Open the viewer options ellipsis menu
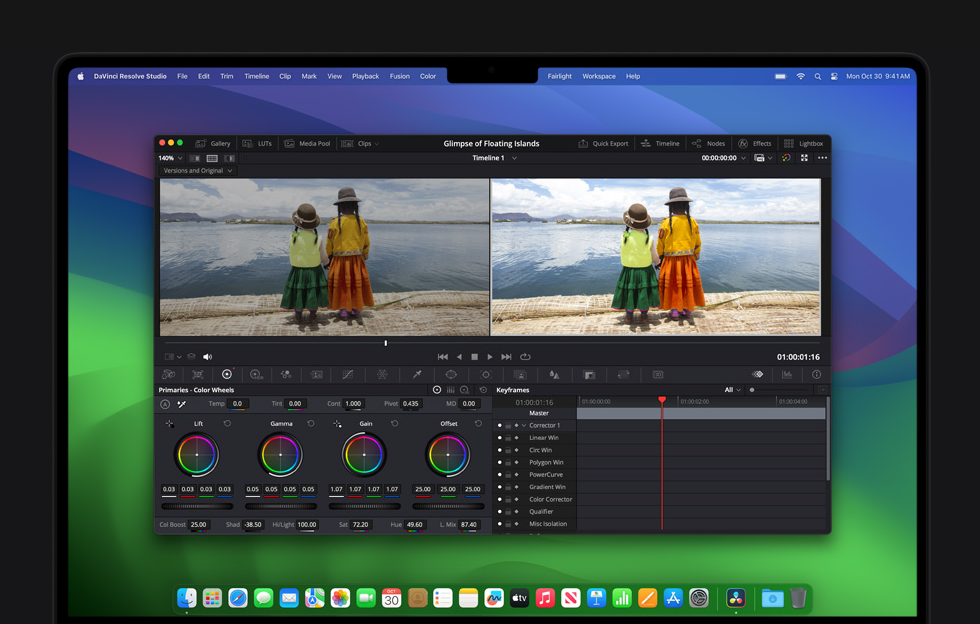The width and height of the screenshot is (980, 624). click(822, 158)
